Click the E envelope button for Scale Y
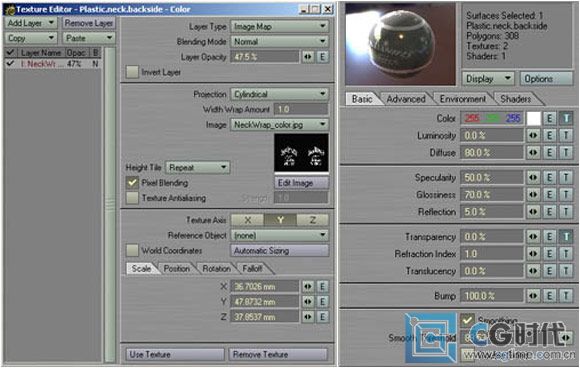Image resolution: width=580 pixels, height=368 pixels. click(322, 302)
